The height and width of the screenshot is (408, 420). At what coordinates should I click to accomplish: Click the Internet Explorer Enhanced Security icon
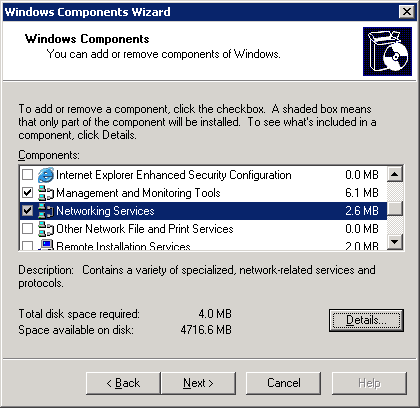click(x=46, y=175)
